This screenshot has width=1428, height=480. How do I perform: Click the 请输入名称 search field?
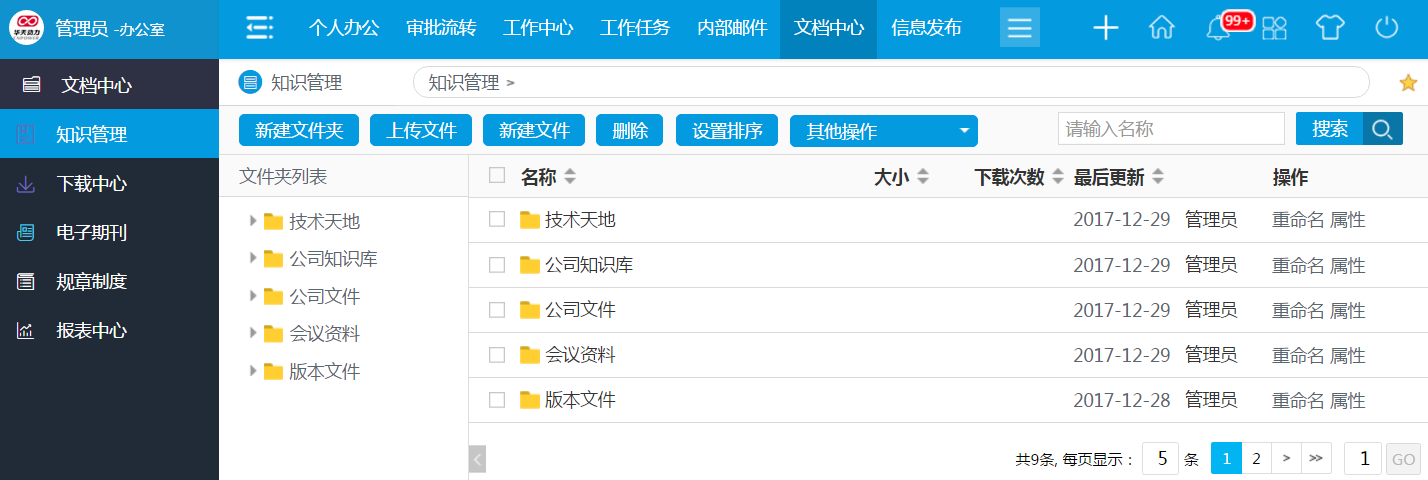coord(1171,129)
